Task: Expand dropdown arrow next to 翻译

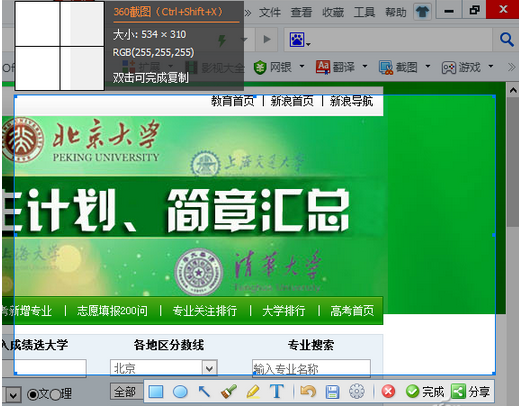Action: click(x=365, y=66)
